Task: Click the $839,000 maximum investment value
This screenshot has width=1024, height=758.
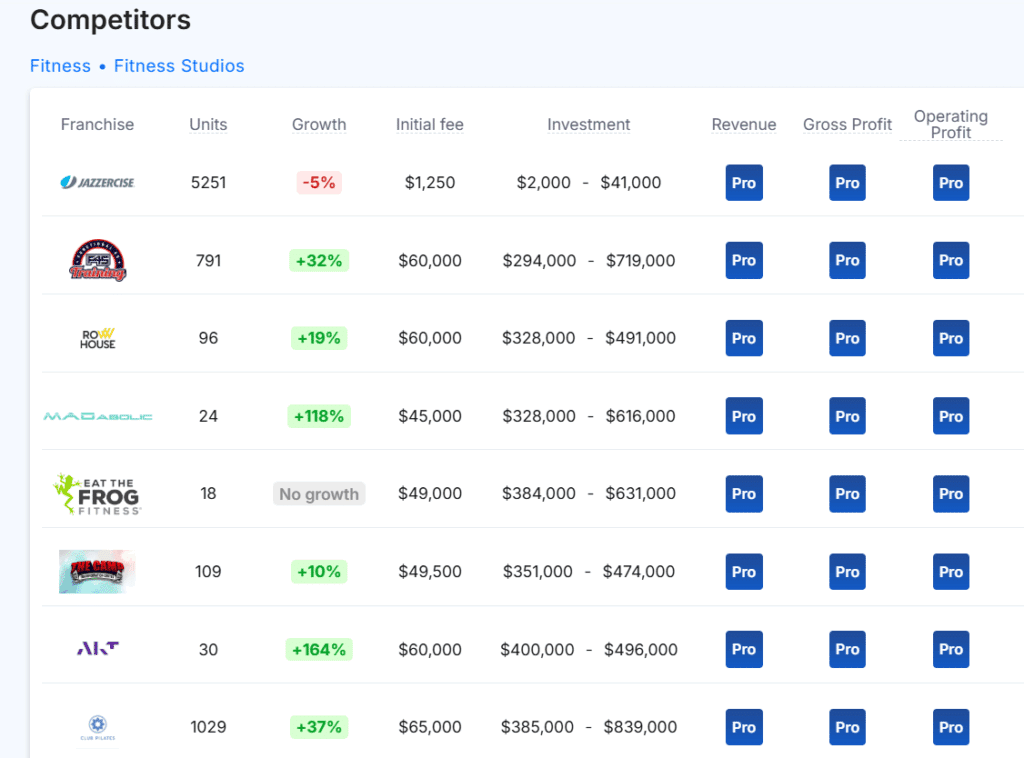Action: [x=640, y=727]
